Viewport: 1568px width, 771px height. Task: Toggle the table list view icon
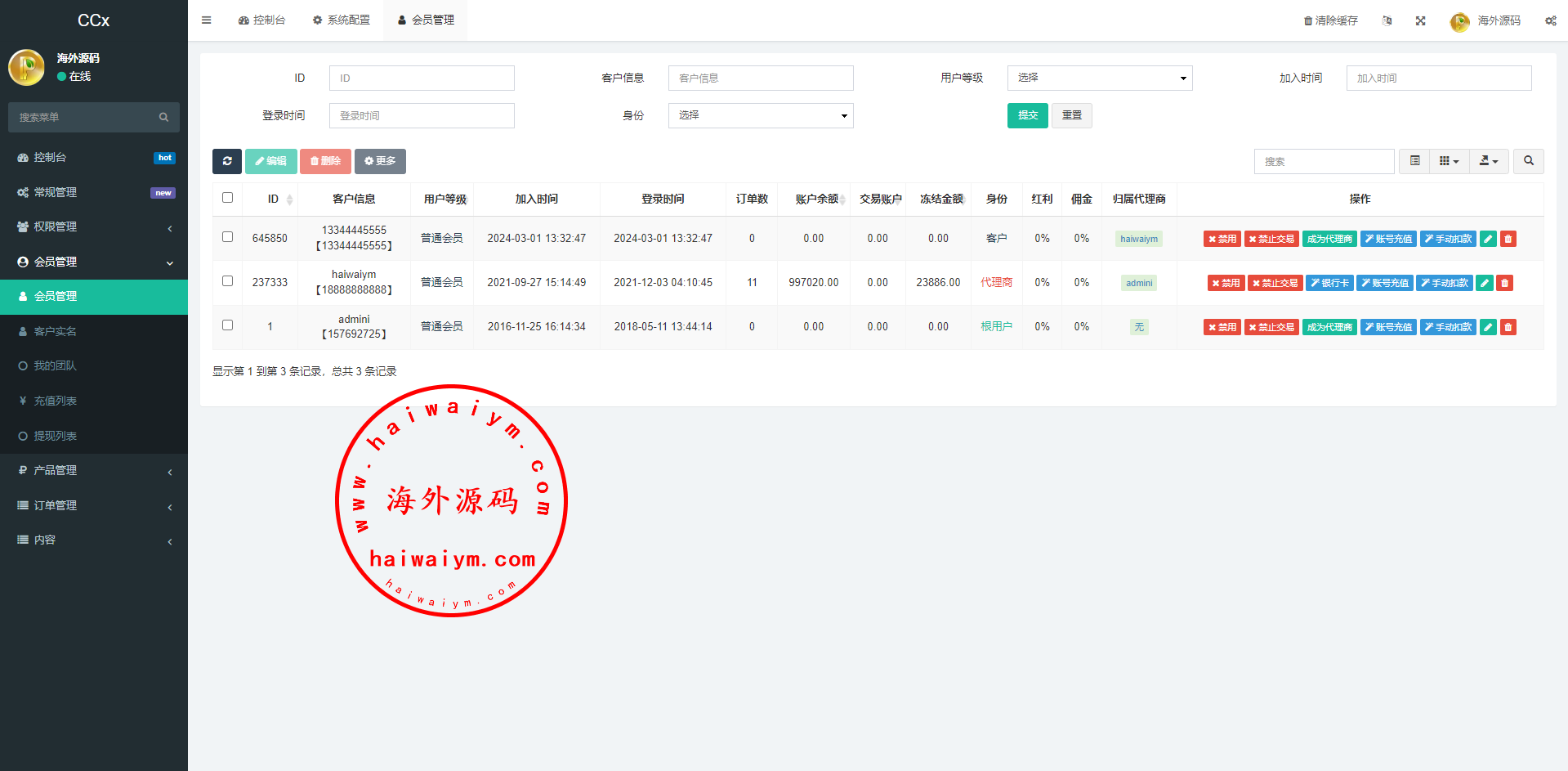(x=1414, y=161)
